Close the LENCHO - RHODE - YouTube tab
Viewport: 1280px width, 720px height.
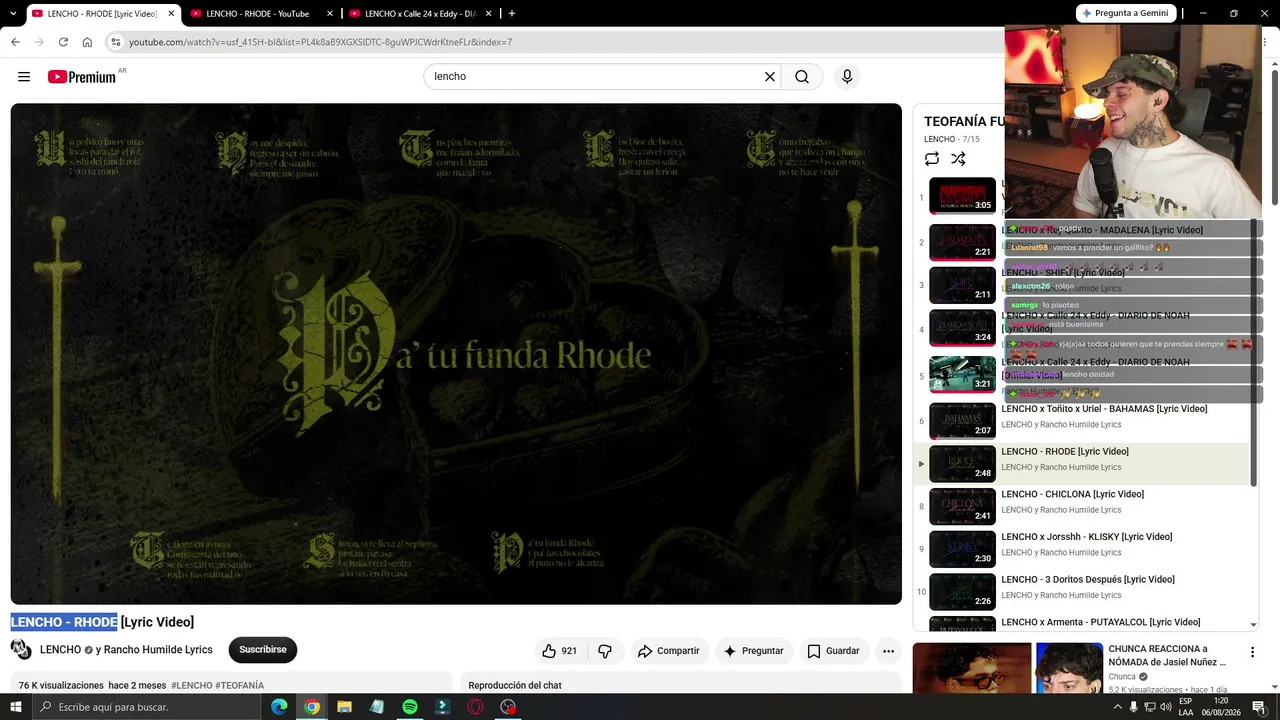pos(329,13)
